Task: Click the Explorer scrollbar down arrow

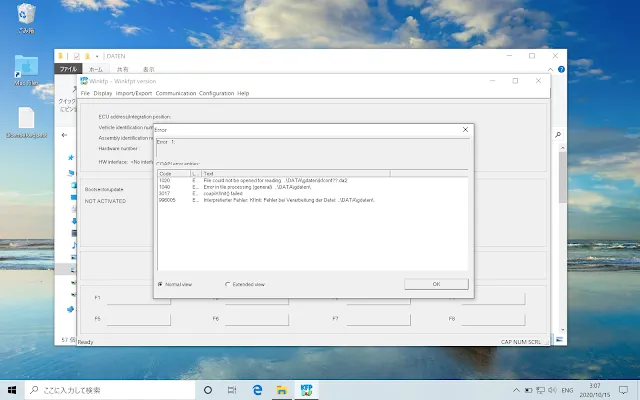Action: (x=562, y=330)
